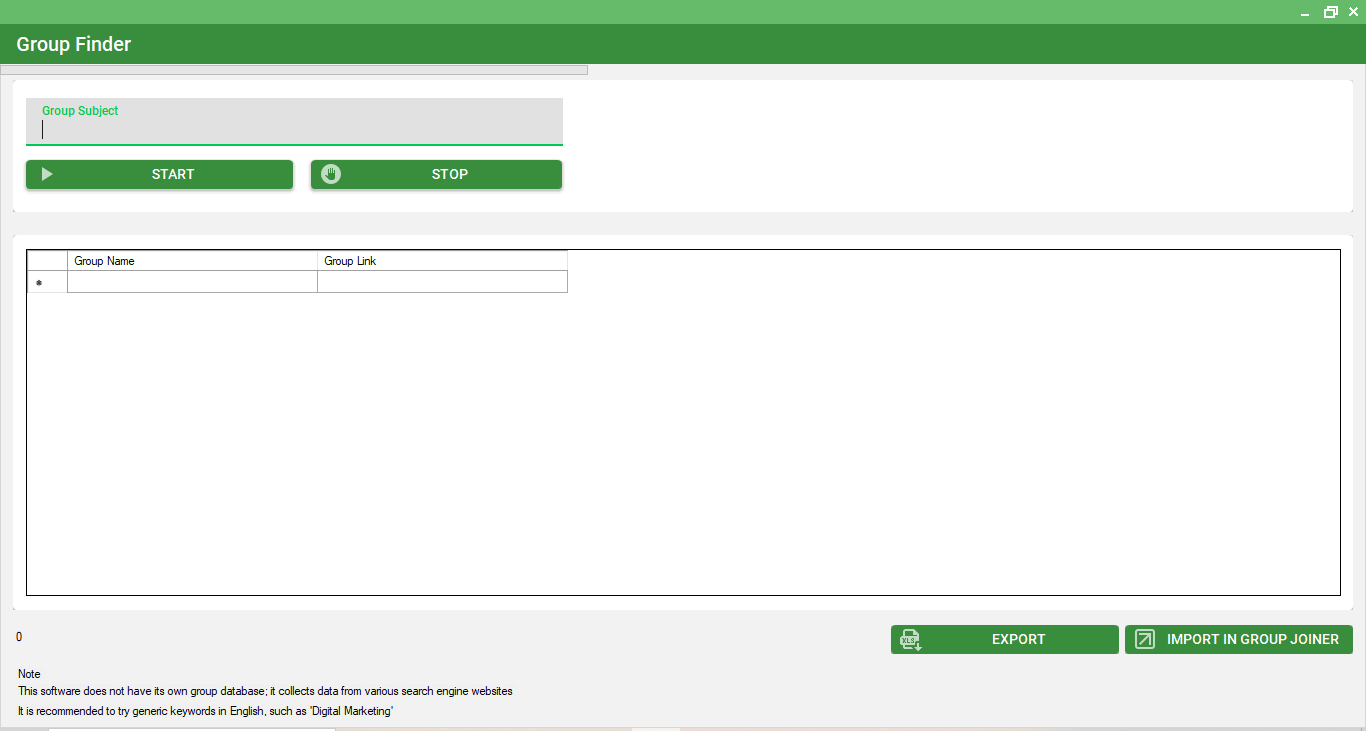Screen dimensions: 1366x731
Task: Click the hand icon on STOP button
Action: coord(330,174)
